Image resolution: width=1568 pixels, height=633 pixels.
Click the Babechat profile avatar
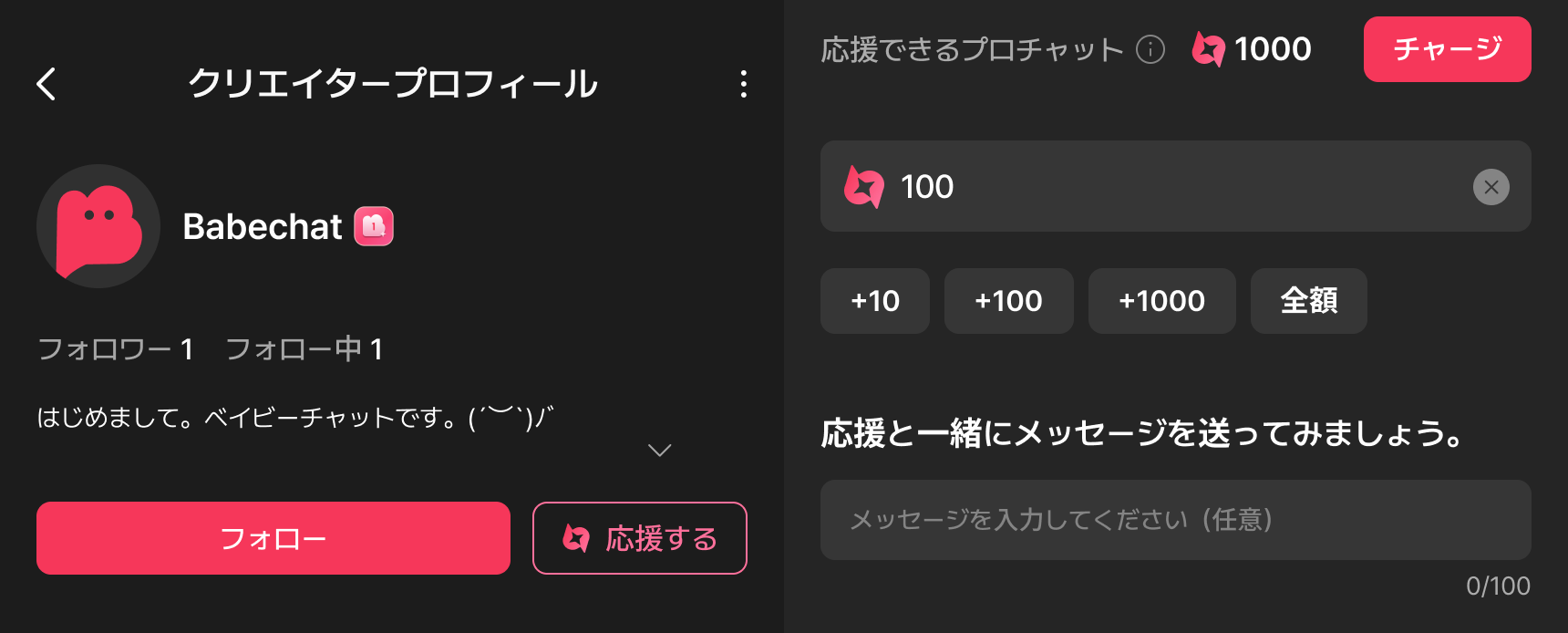[x=98, y=226]
